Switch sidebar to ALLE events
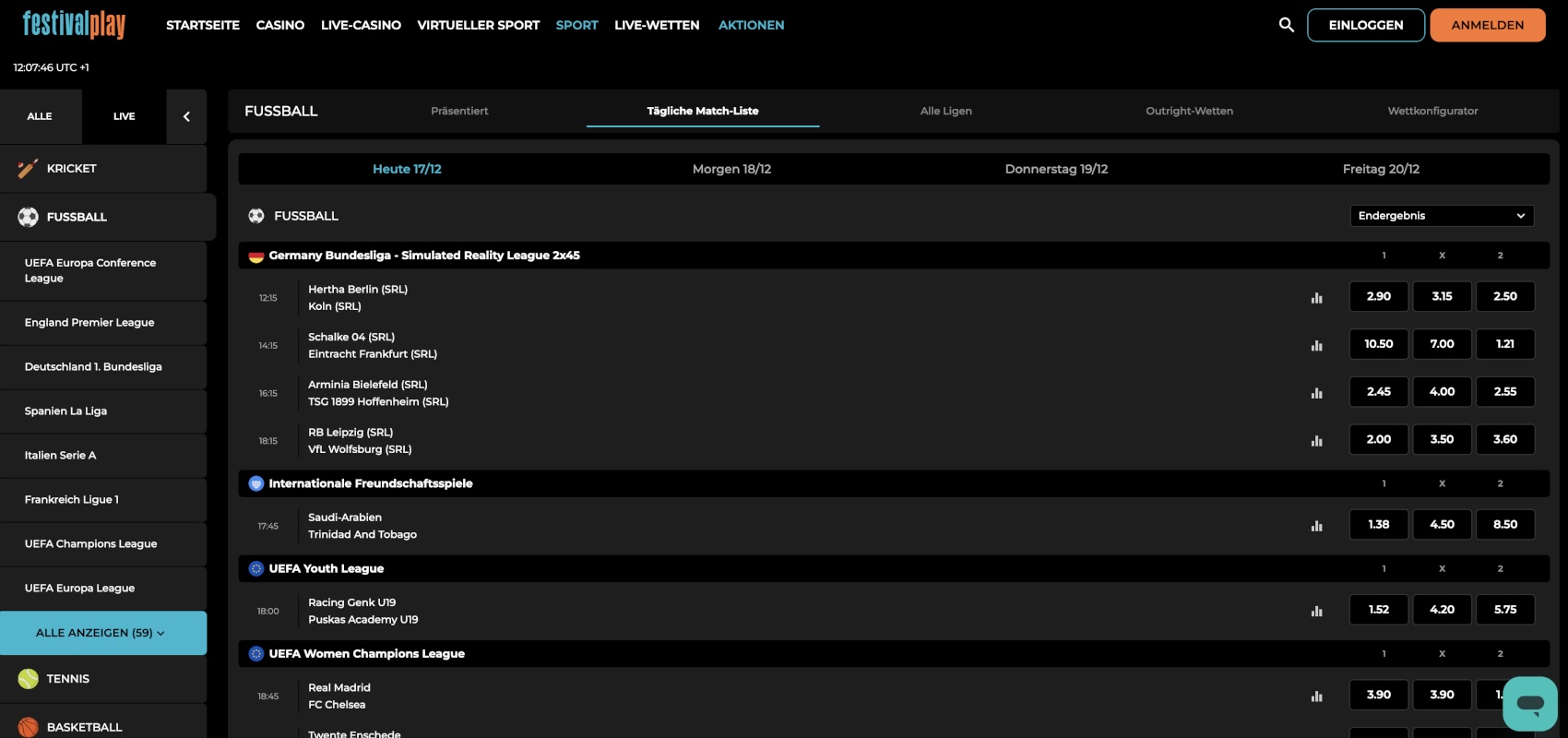Viewport: 1568px width, 738px height. point(40,116)
